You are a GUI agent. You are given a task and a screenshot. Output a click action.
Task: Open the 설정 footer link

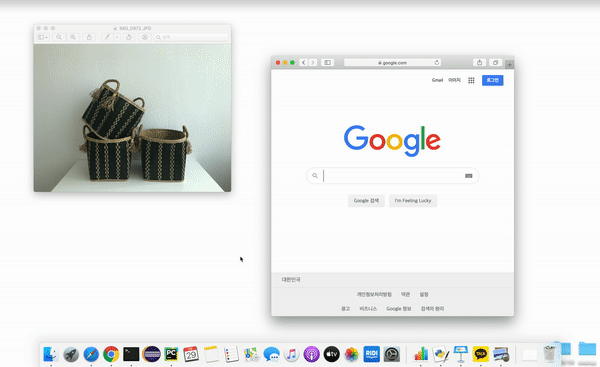[x=424, y=294]
